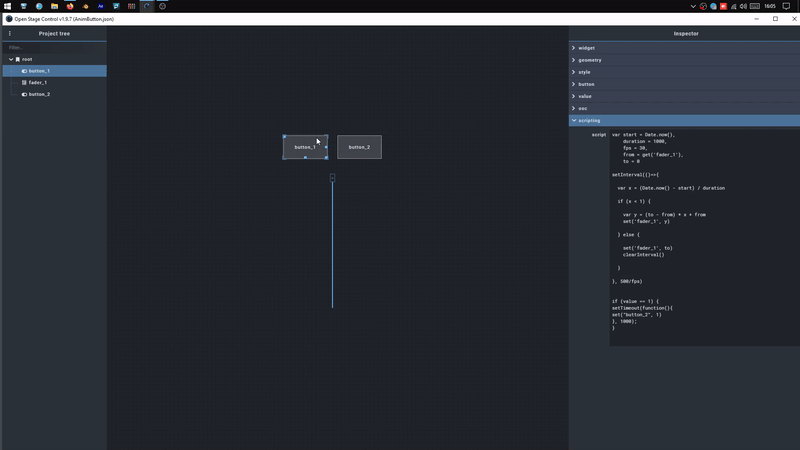Show hidden system tray icons

(693, 6)
